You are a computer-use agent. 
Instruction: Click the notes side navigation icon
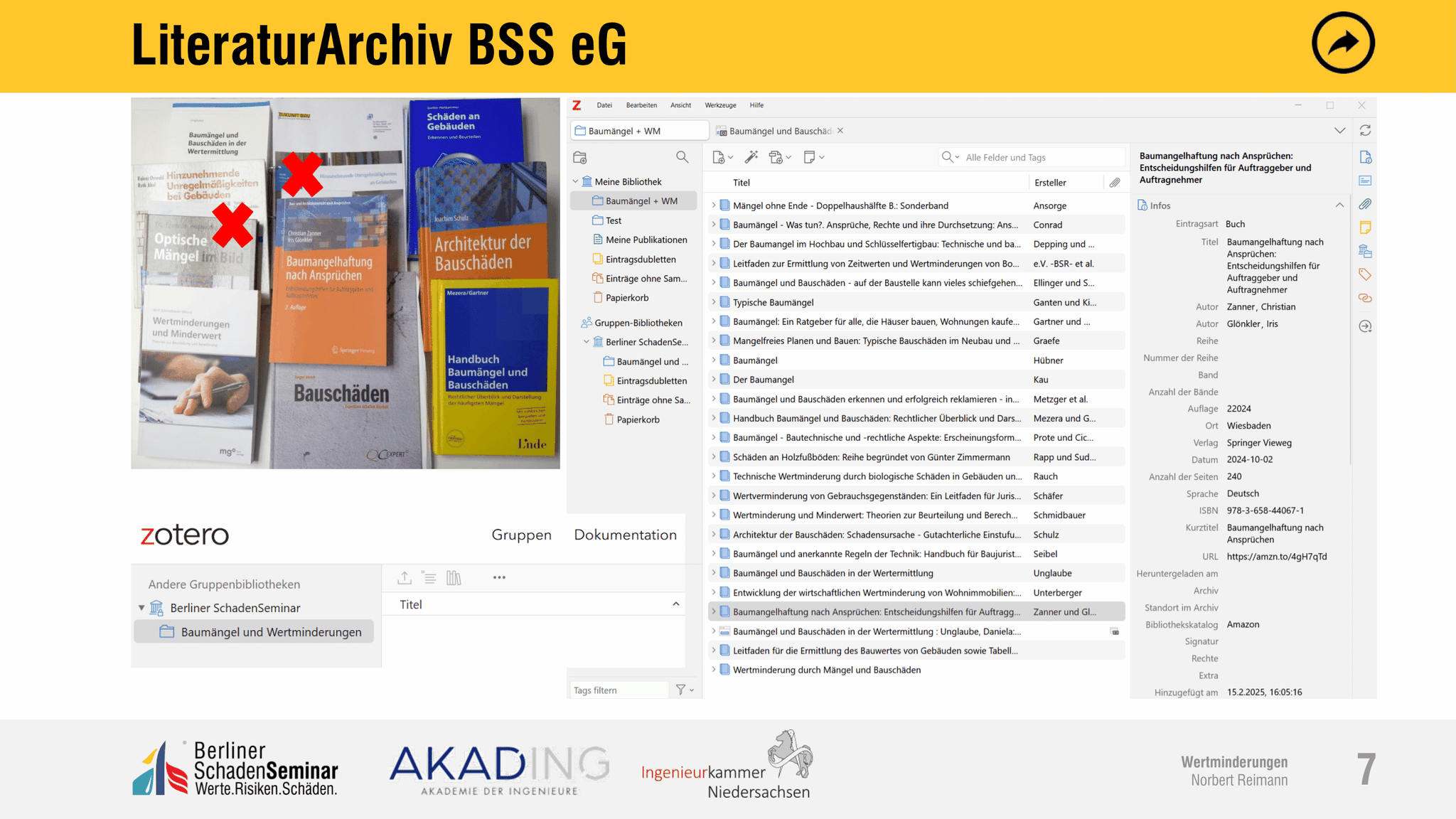click(x=1365, y=227)
